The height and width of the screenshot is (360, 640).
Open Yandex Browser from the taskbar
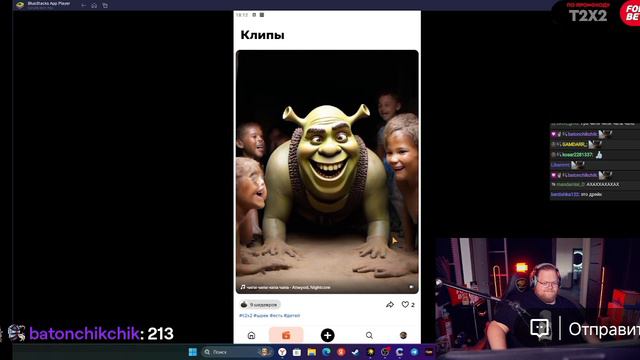pos(282,352)
